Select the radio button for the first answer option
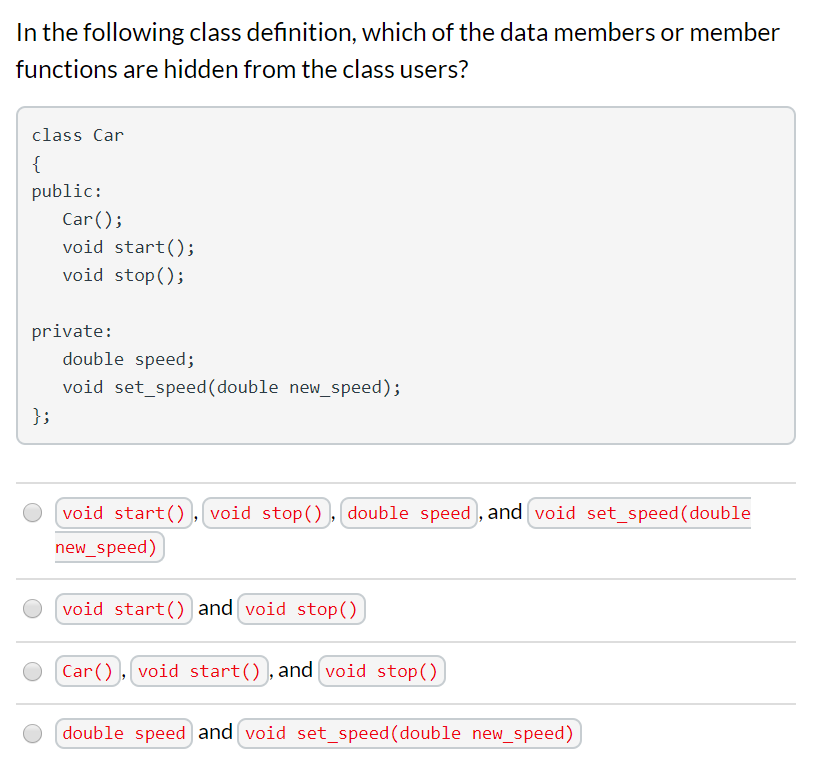Screen dimensions: 820x775 (32, 512)
